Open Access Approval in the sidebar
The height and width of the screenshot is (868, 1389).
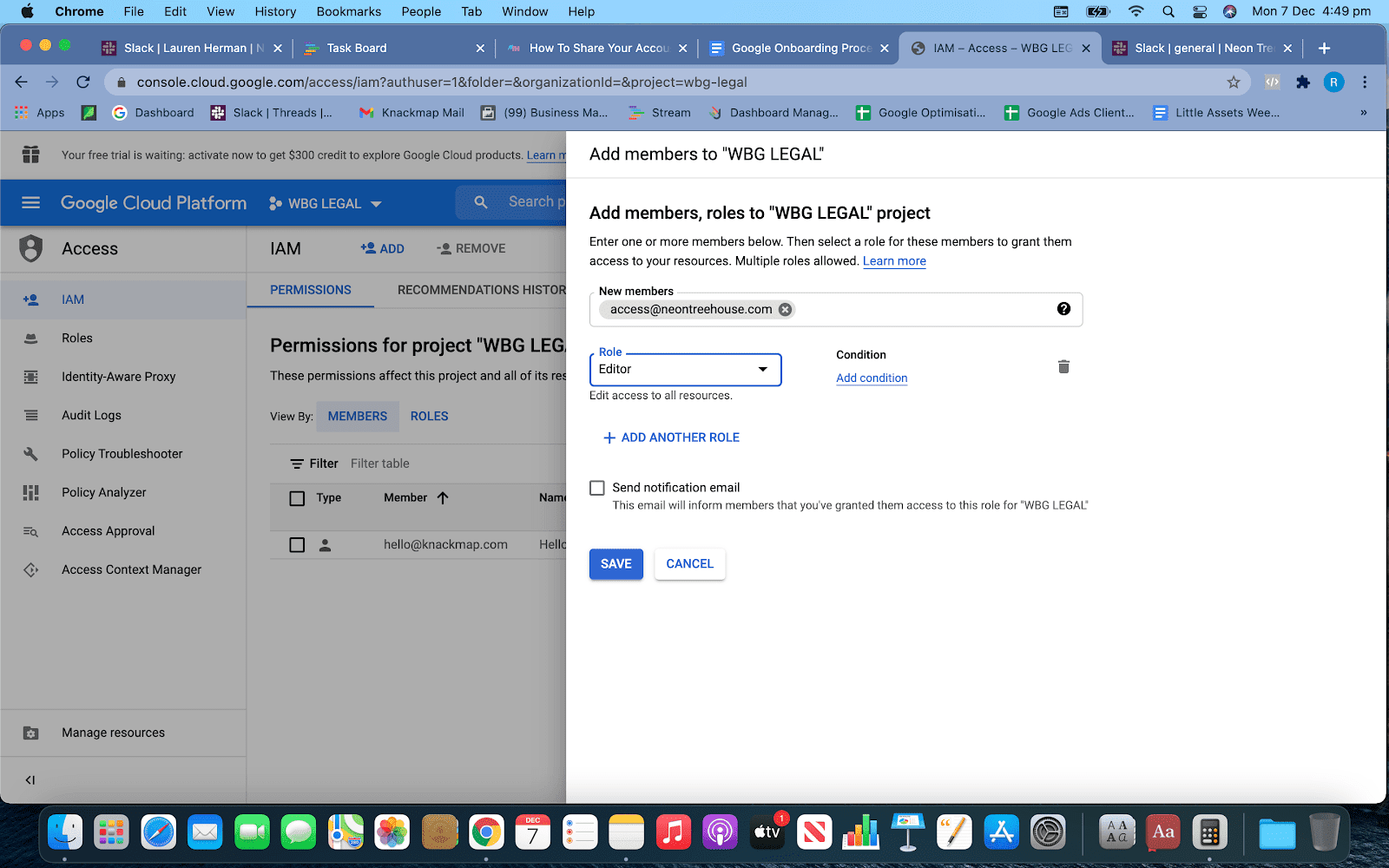pyautogui.click(x=123, y=531)
